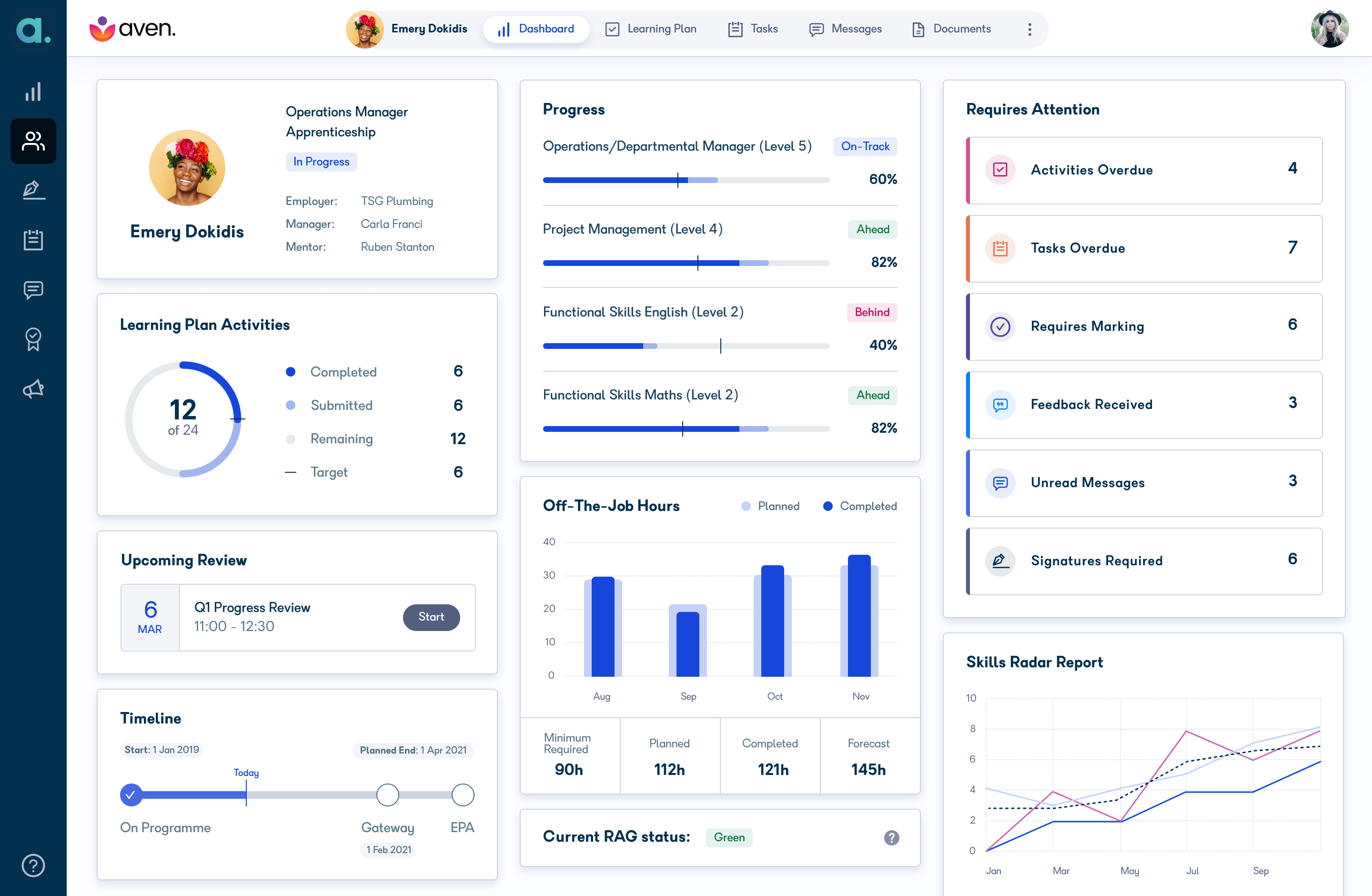This screenshot has height=896, width=1372.
Task: Open the Feedback Received card
Action: pyautogui.click(x=1144, y=405)
